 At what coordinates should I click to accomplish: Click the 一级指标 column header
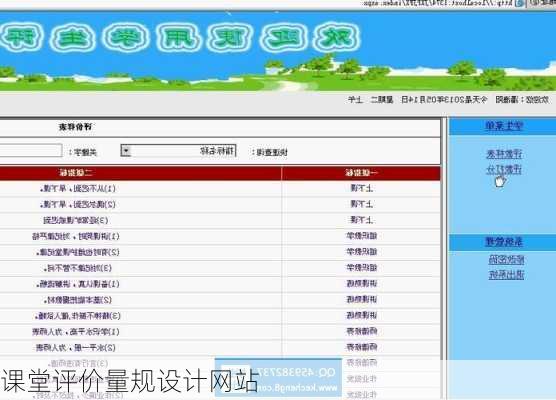(x=361, y=173)
